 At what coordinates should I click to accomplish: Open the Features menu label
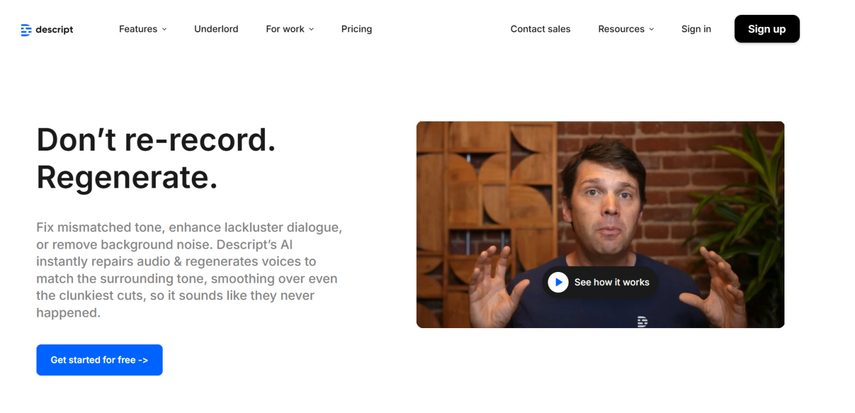click(138, 29)
